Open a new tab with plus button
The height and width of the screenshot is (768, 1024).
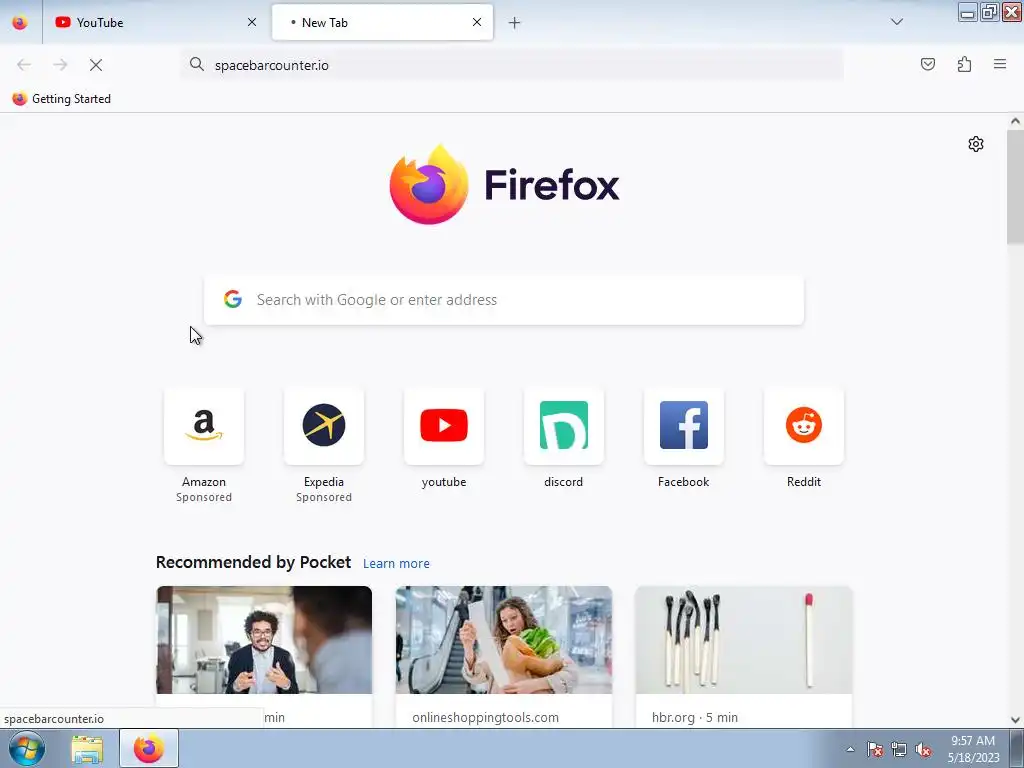coord(515,23)
